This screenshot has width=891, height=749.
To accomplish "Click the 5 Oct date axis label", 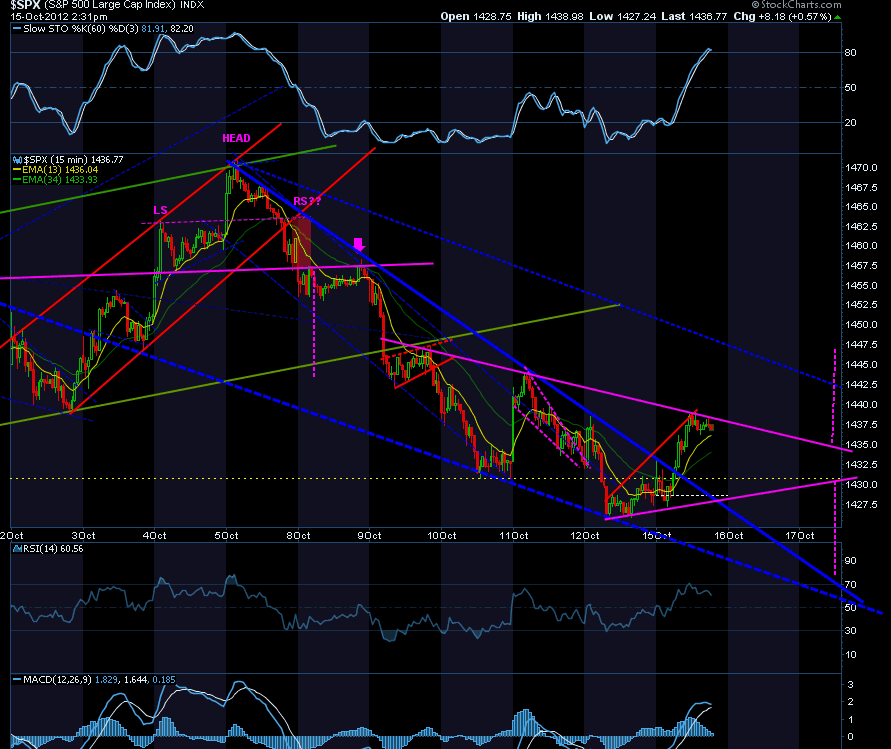I will pyautogui.click(x=226, y=536).
